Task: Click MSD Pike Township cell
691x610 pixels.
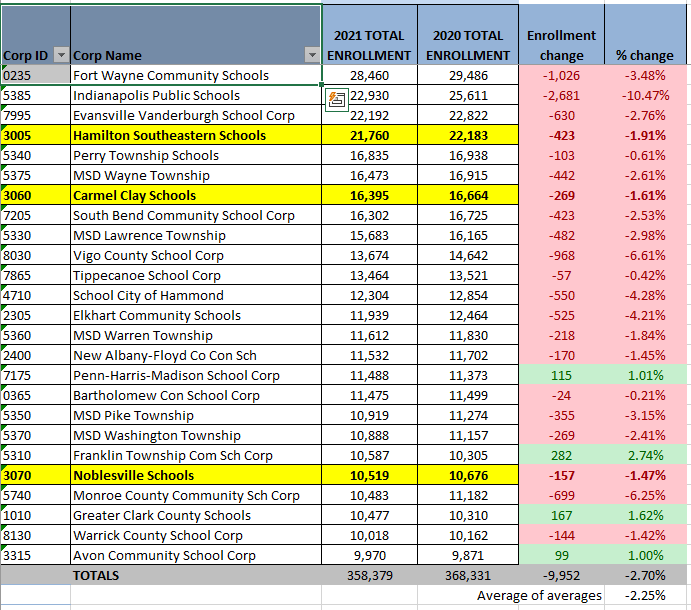Action: click(x=196, y=415)
